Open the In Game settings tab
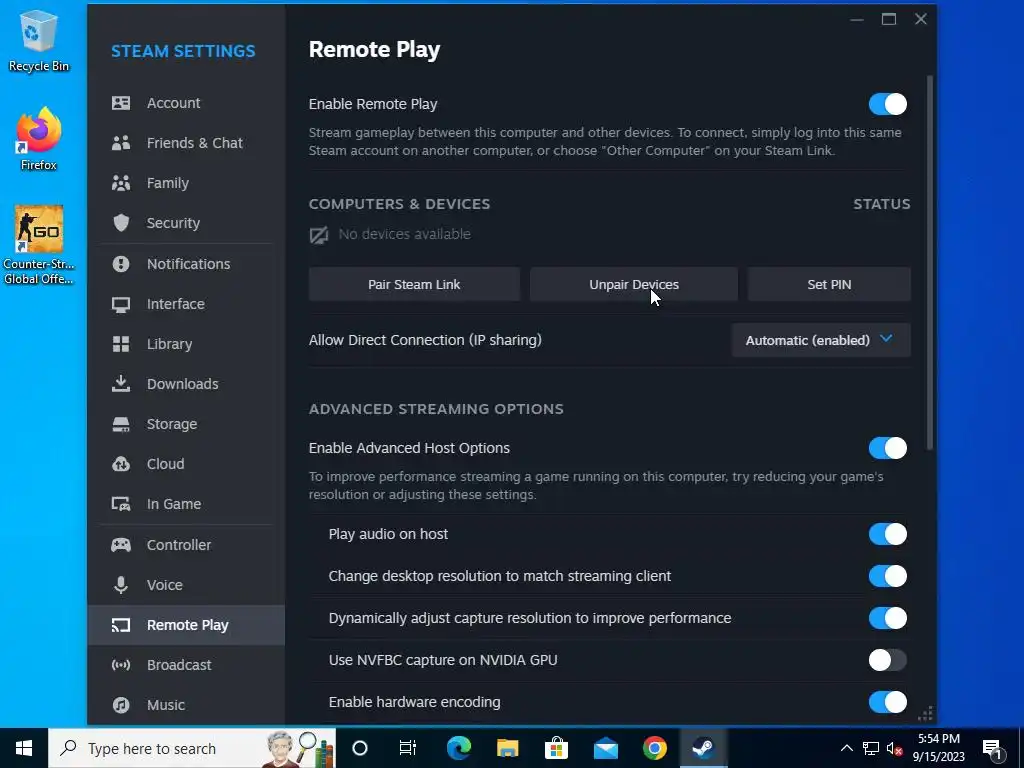Viewport: 1024px width, 768px height. pyautogui.click(x=186, y=504)
